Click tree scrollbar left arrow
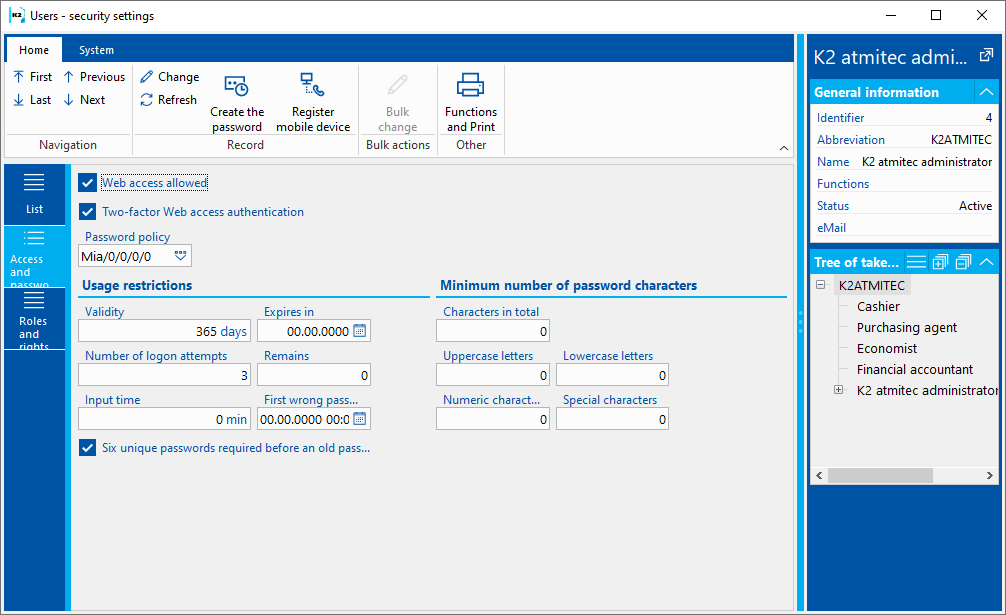Viewport: 1006px width, 615px height. coord(819,475)
